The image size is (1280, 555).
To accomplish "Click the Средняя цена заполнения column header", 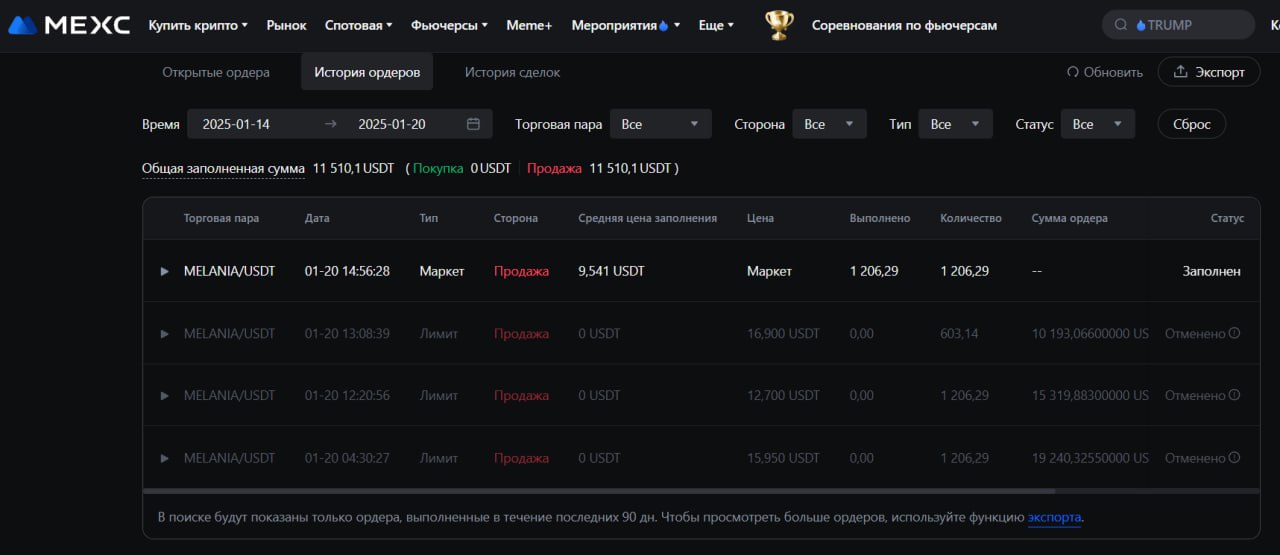I will [x=647, y=218].
